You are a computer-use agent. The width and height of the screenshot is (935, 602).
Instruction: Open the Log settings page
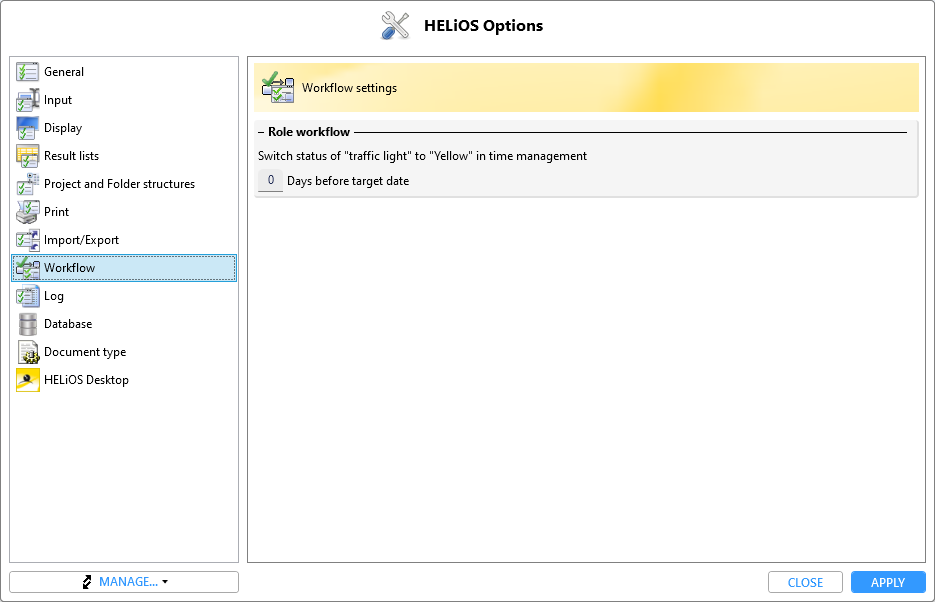[x=54, y=296]
